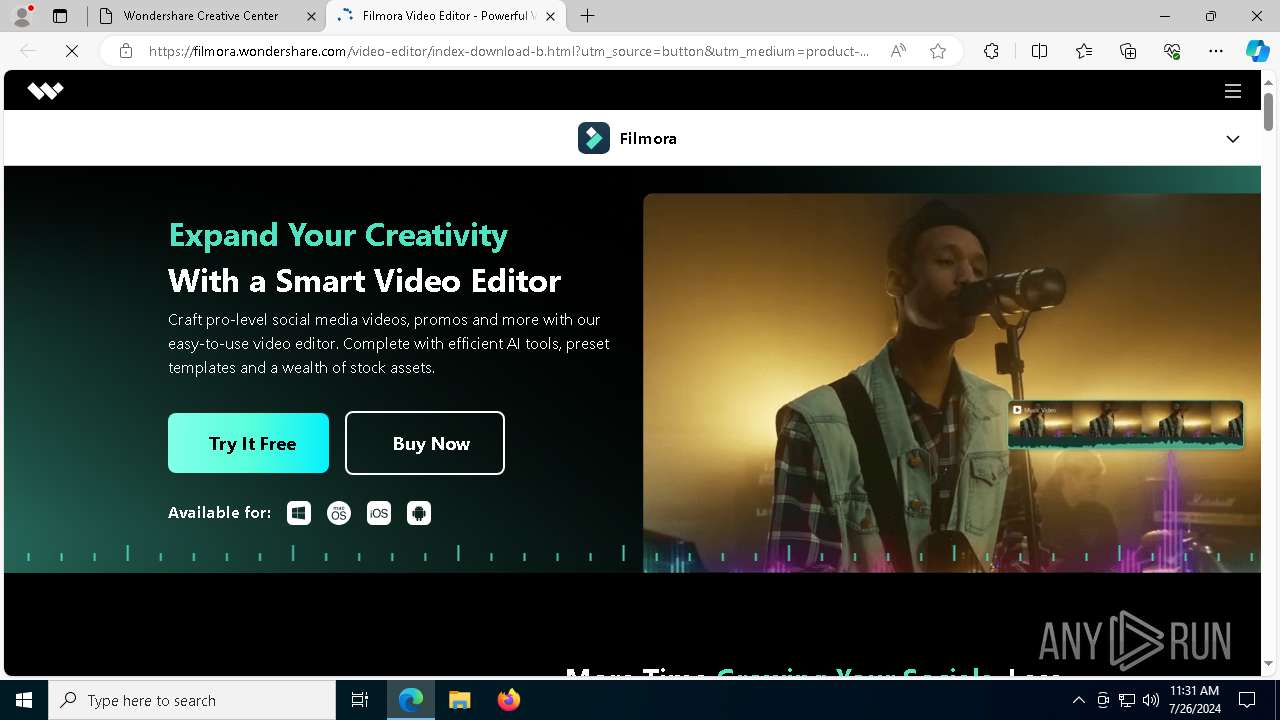1280x720 pixels.
Task: Open Task View on taskbar
Action: point(360,700)
